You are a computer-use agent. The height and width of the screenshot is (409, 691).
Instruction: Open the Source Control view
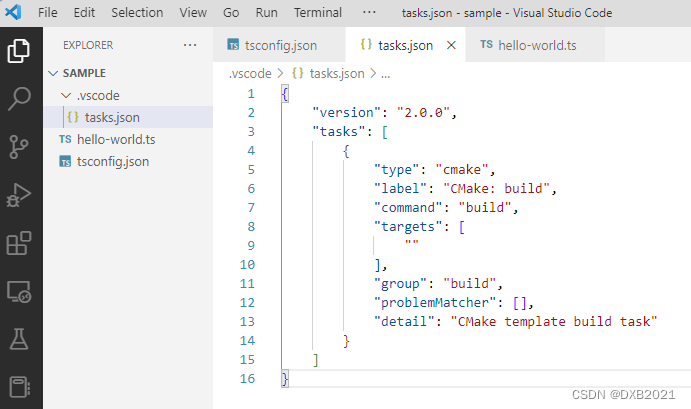tap(19, 147)
